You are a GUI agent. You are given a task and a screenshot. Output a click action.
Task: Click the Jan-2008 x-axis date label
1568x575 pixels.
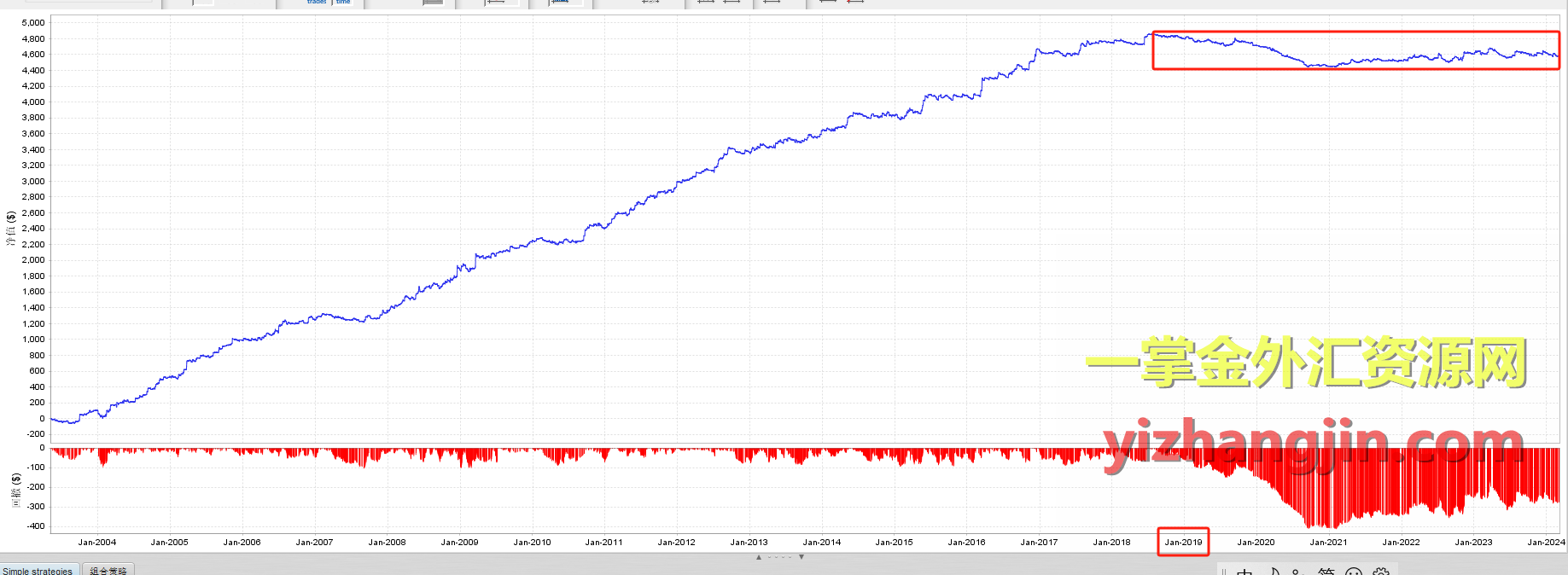388,543
